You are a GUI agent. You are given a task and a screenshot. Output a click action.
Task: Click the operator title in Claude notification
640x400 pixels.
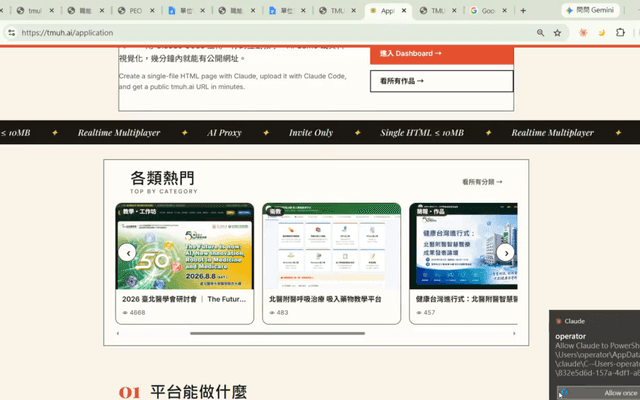(570, 336)
